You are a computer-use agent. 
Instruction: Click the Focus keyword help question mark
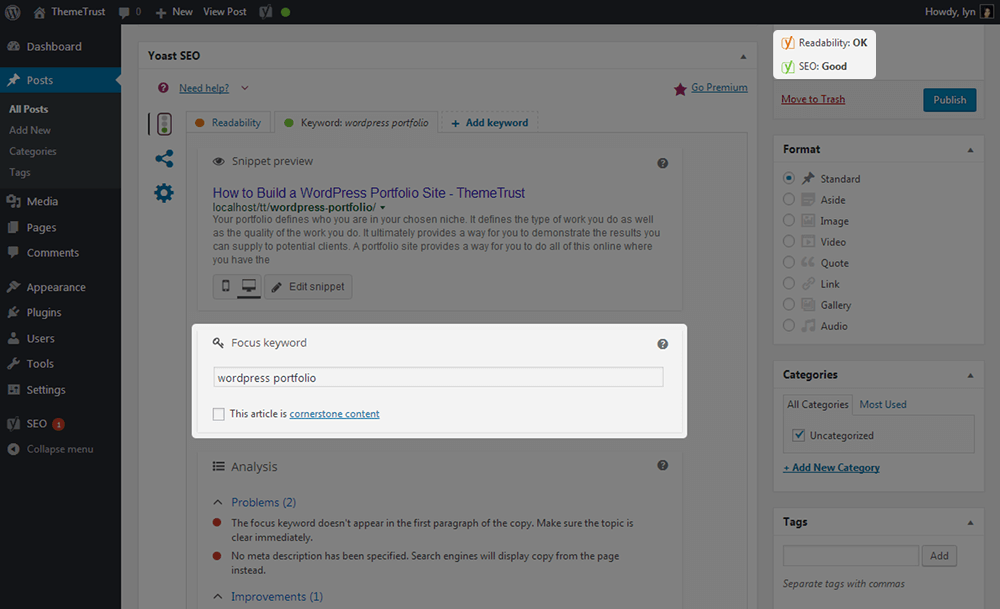click(x=662, y=344)
